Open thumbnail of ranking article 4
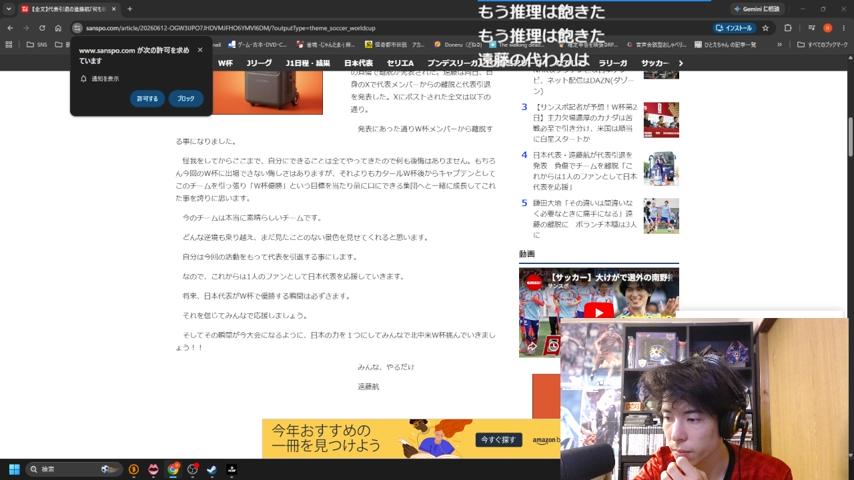The height and width of the screenshot is (480, 854). 661,168
